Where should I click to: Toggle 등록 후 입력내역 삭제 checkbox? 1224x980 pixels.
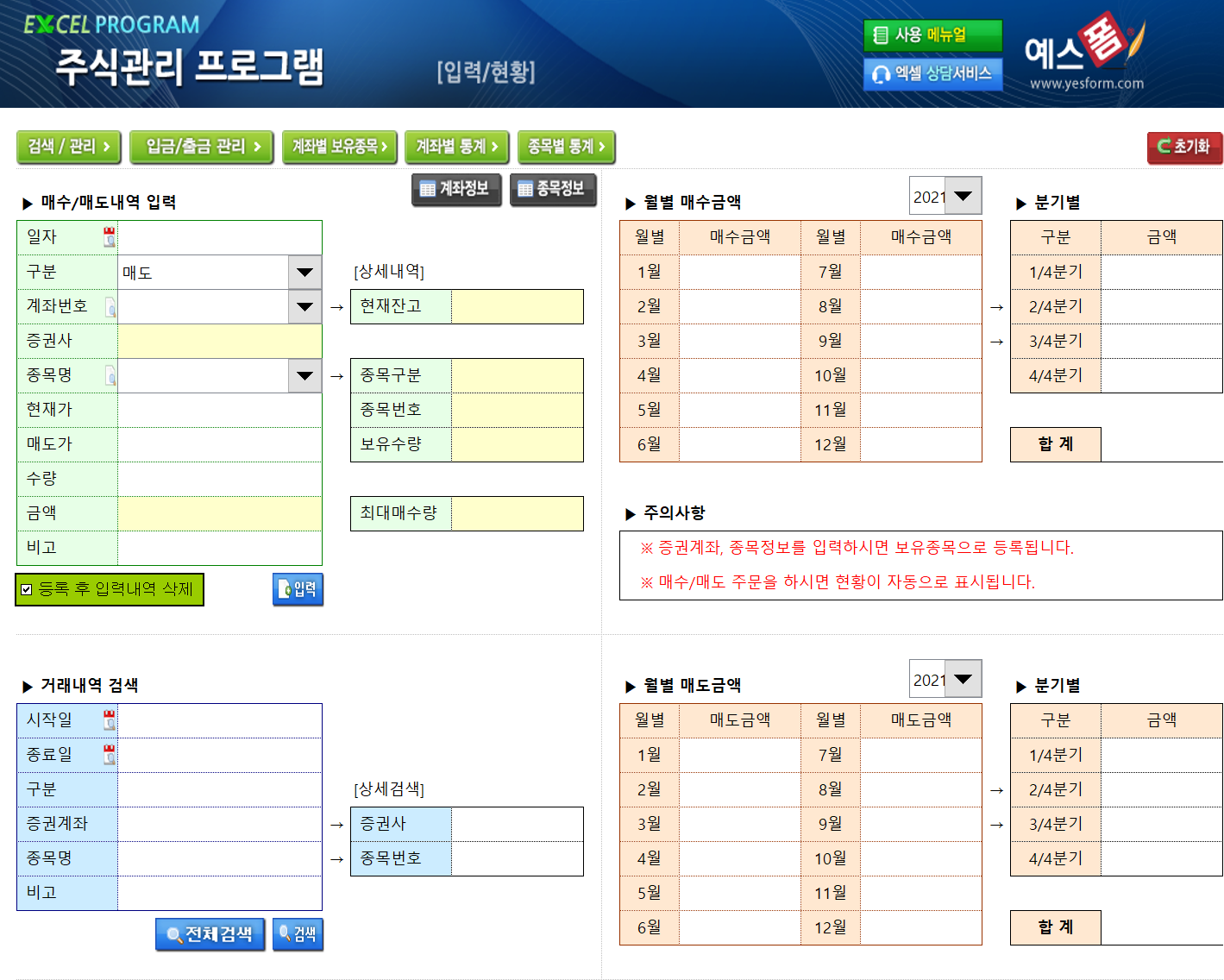point(27,590)
